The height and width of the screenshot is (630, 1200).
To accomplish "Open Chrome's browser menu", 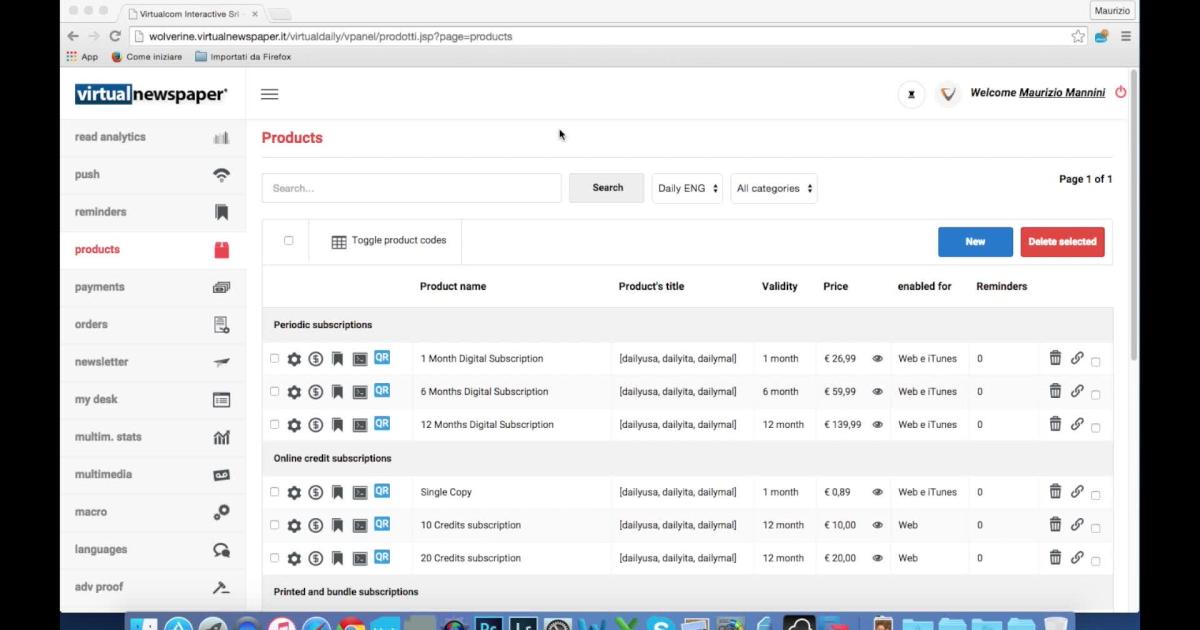I will 1126,36.
